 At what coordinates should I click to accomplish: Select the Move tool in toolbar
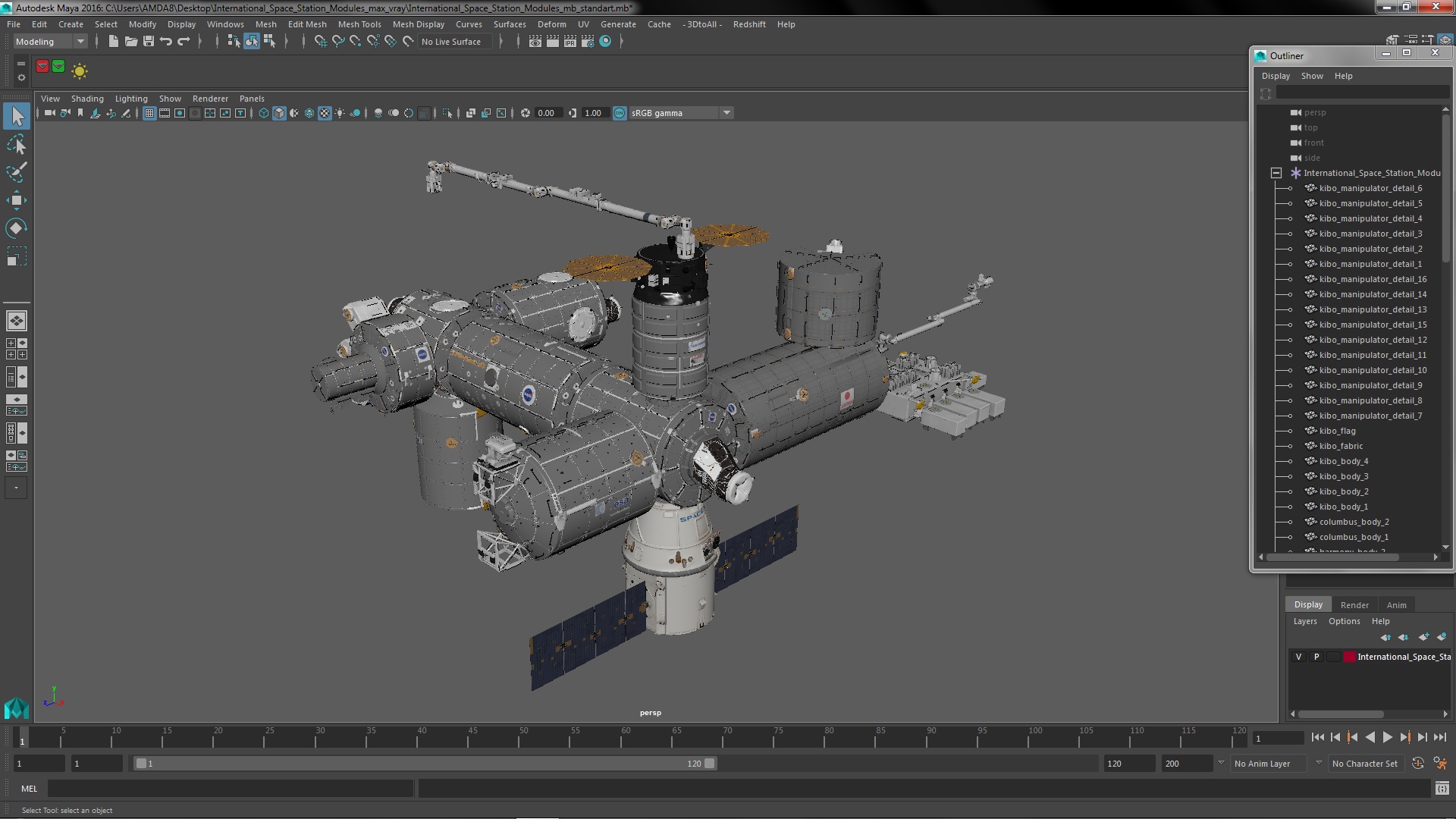15,200
